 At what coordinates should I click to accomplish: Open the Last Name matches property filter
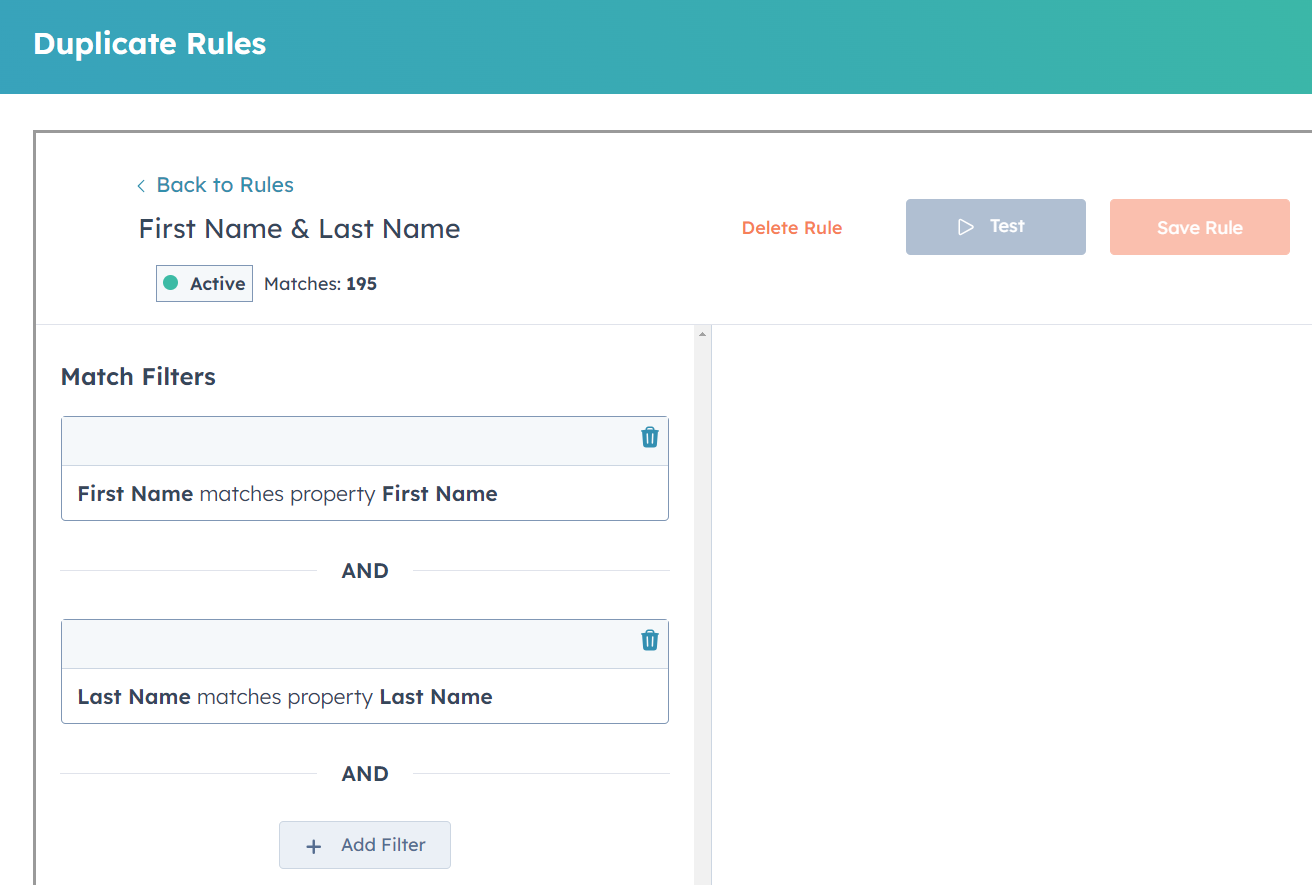tap(285, 697)
